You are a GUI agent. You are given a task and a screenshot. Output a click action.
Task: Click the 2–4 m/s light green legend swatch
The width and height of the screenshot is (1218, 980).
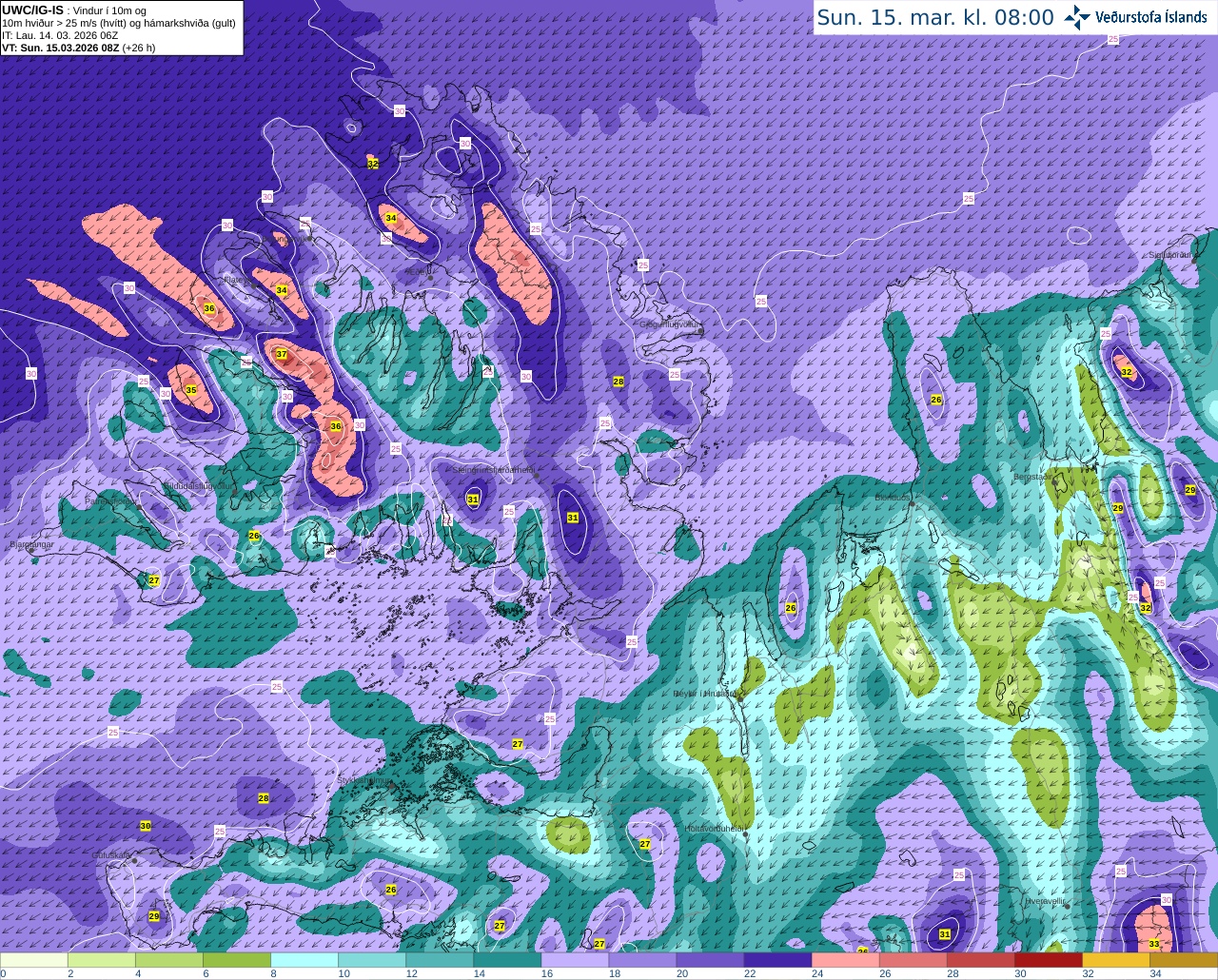(102, 960)
